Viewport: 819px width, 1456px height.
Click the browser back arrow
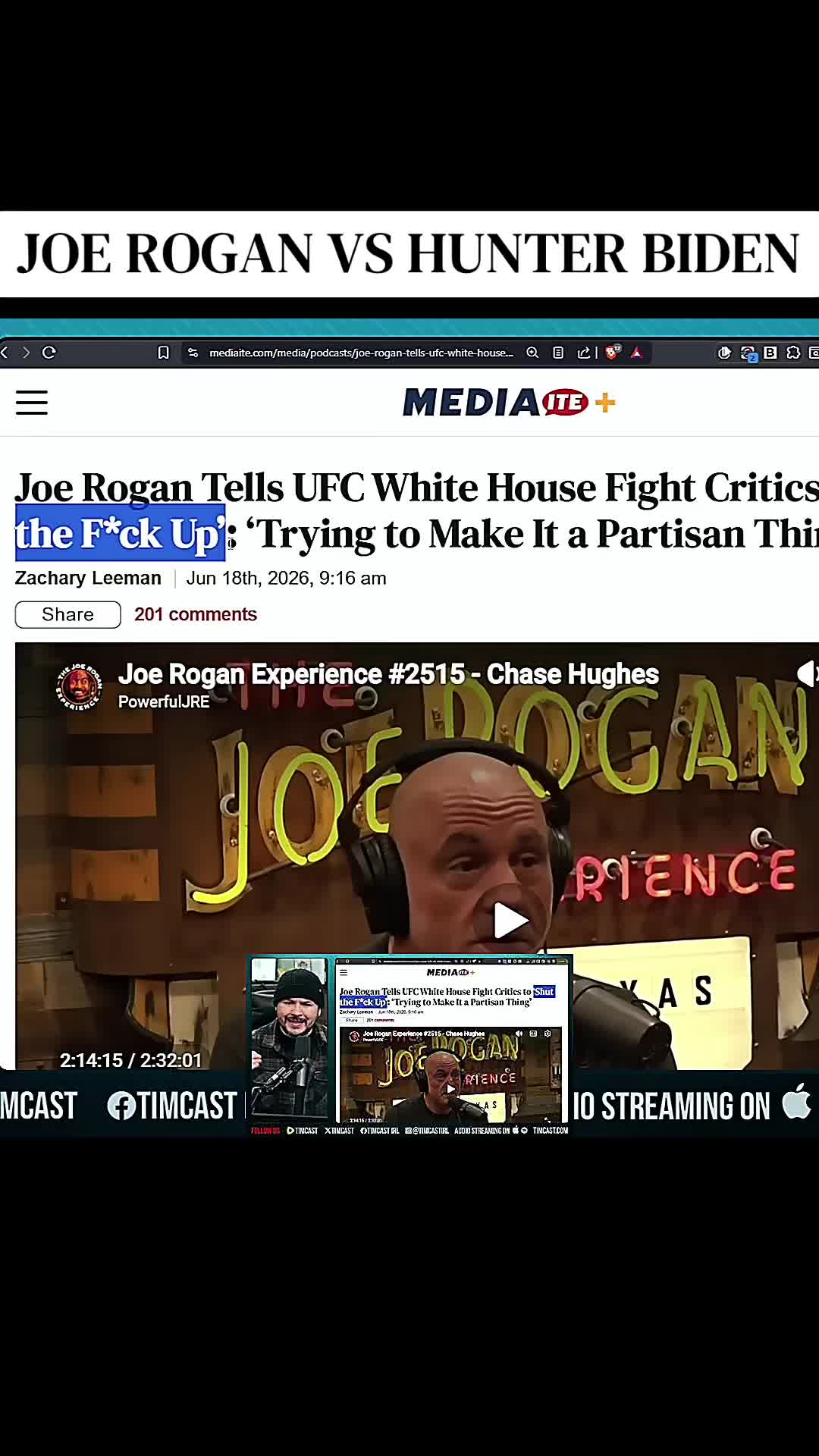coord(5,353)
